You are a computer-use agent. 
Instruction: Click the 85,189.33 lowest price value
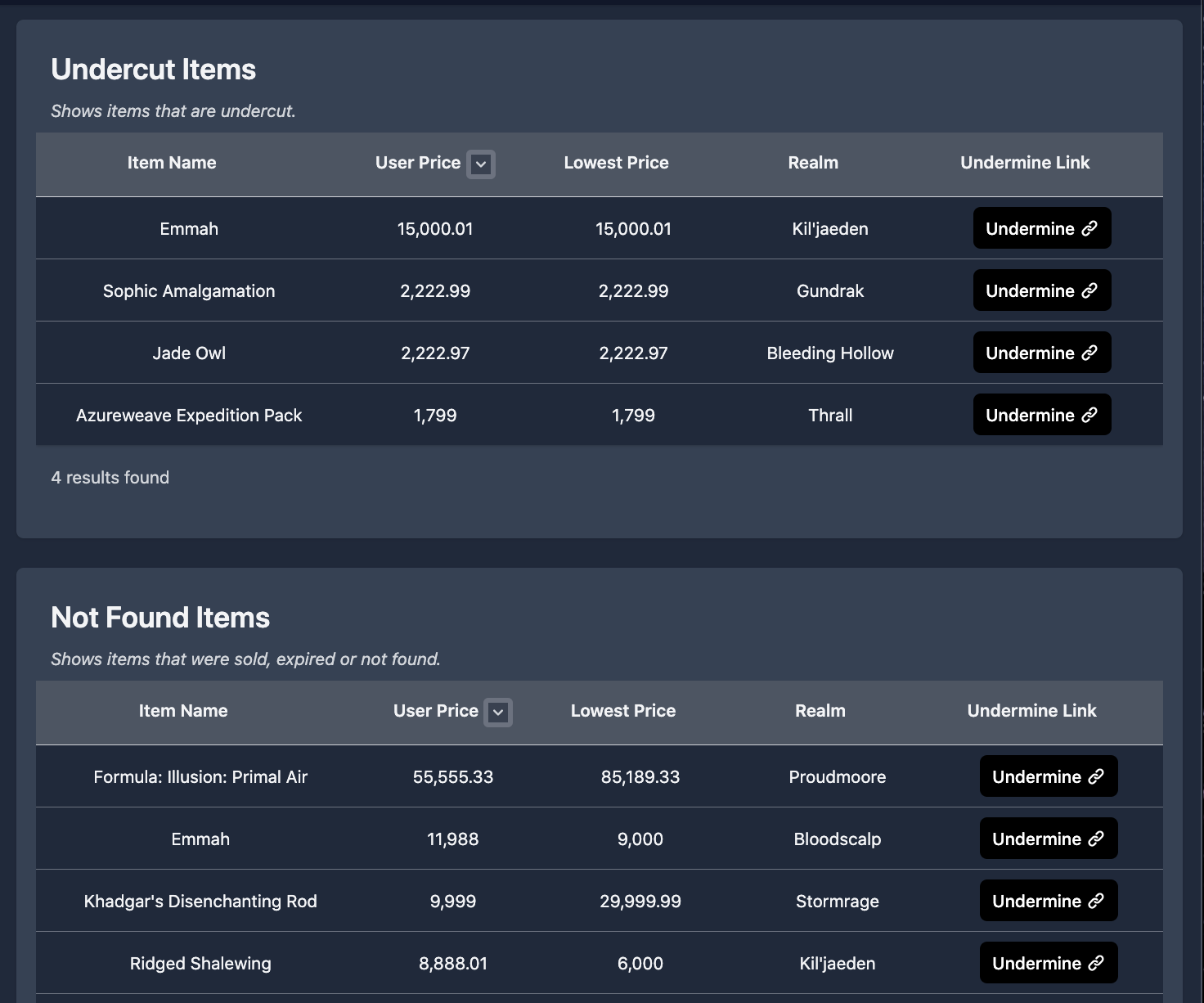click(640, 777)
